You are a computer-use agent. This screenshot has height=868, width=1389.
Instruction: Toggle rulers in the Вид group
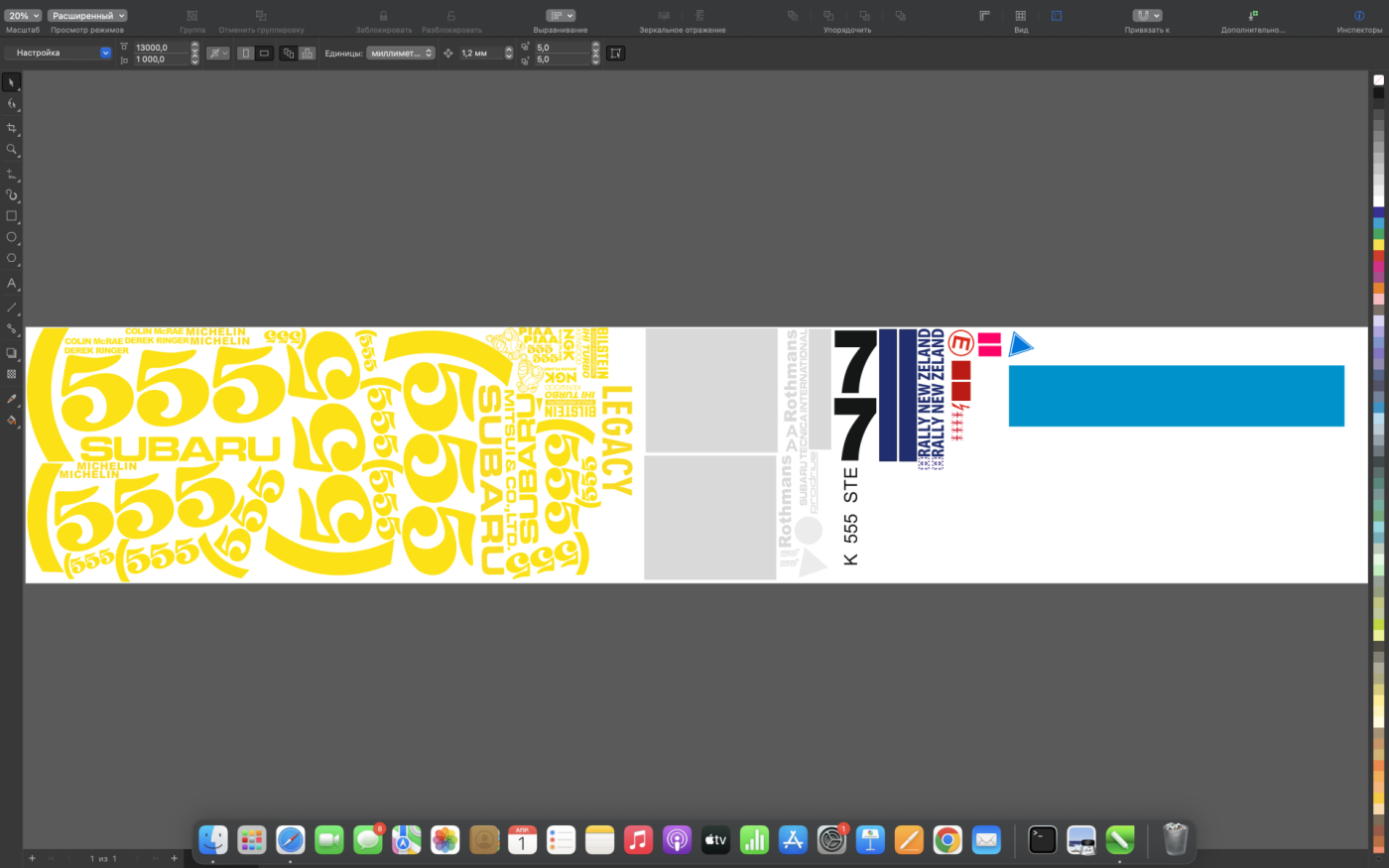click(984, 16)
